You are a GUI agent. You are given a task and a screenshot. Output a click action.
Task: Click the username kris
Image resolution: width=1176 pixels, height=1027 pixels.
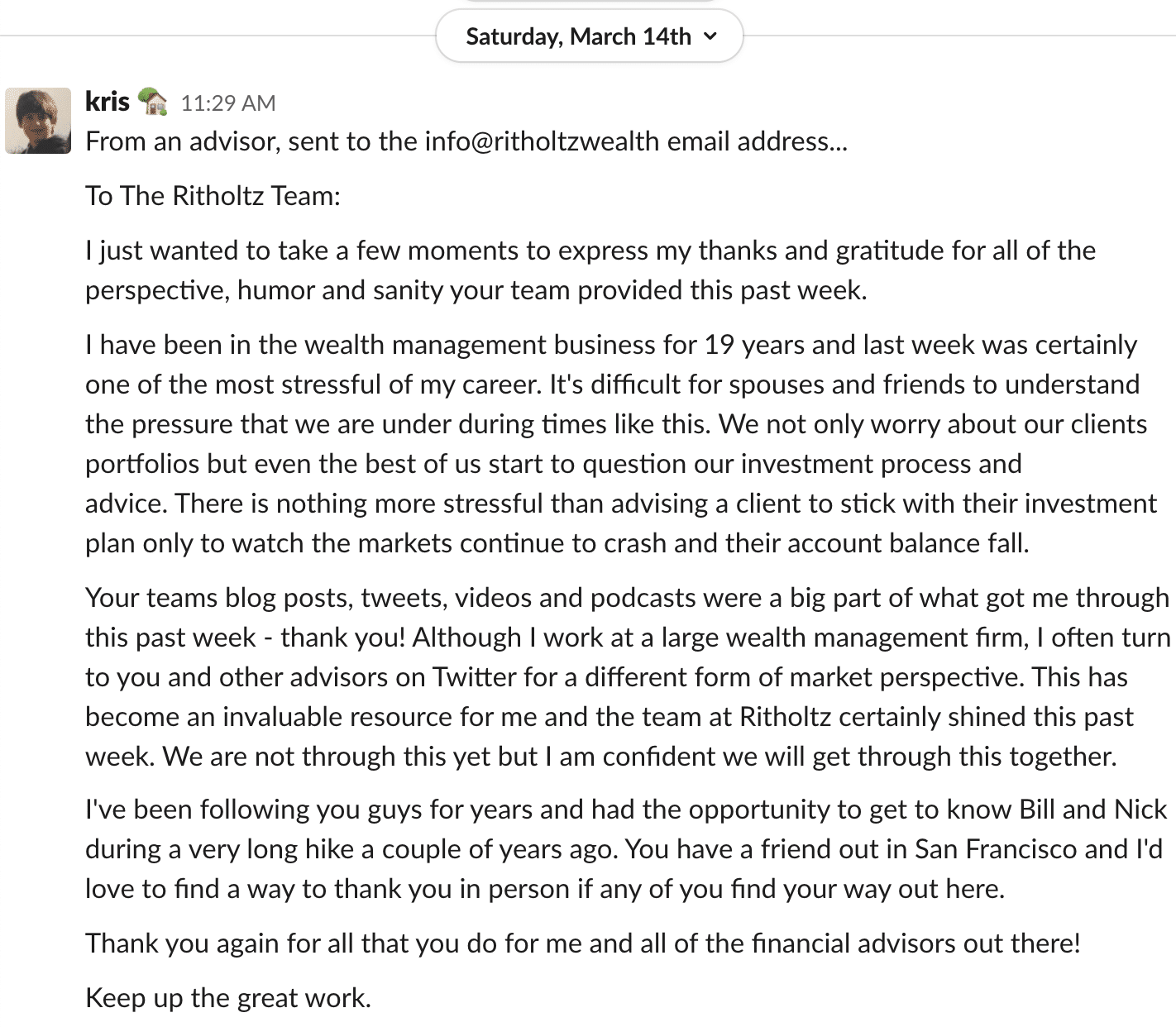tap(108, 102)
